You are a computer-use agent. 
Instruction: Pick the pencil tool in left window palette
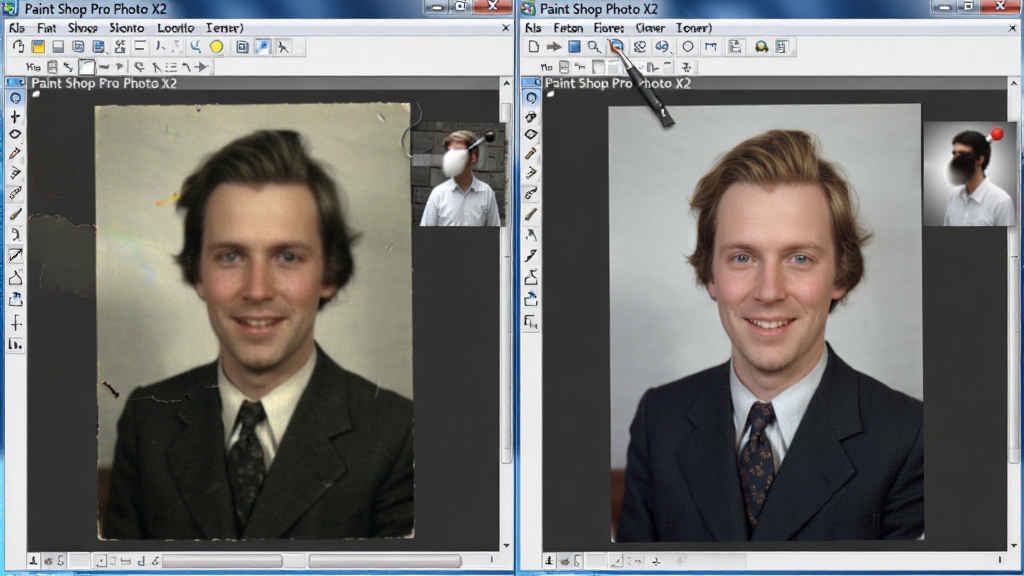[x=15, y=154]
